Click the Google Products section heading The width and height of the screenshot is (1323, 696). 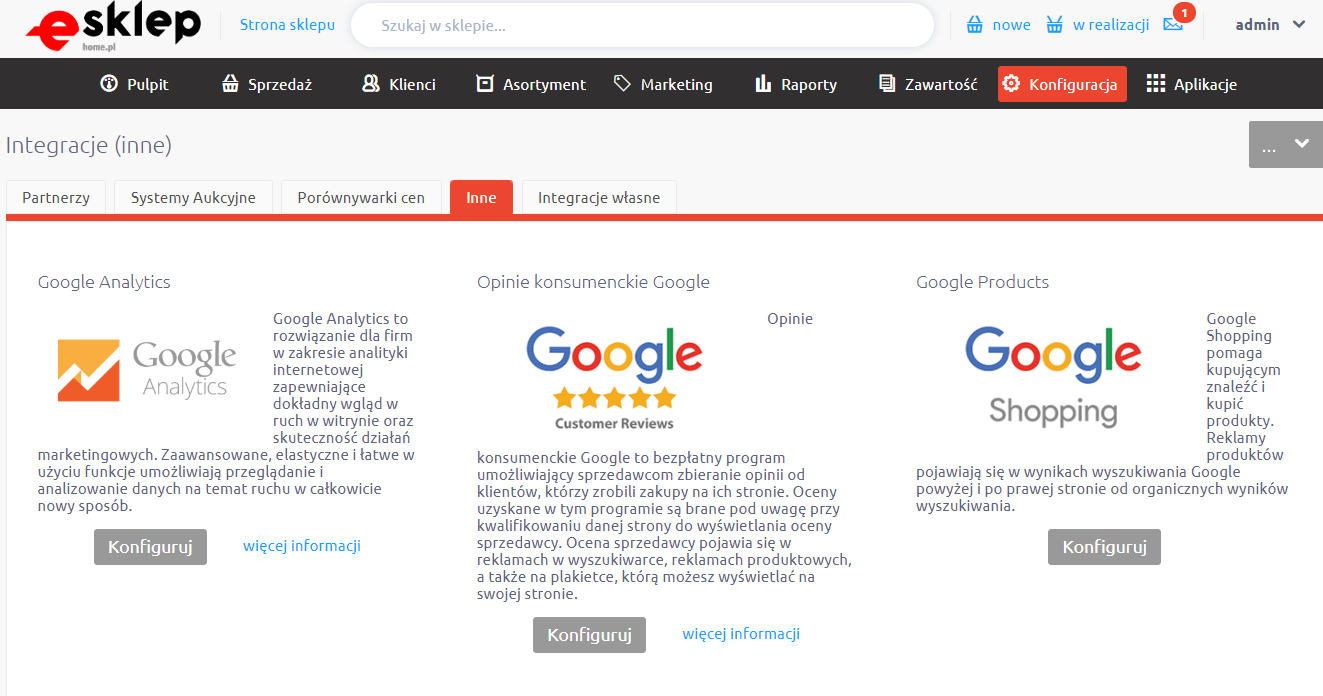[982, 282]
